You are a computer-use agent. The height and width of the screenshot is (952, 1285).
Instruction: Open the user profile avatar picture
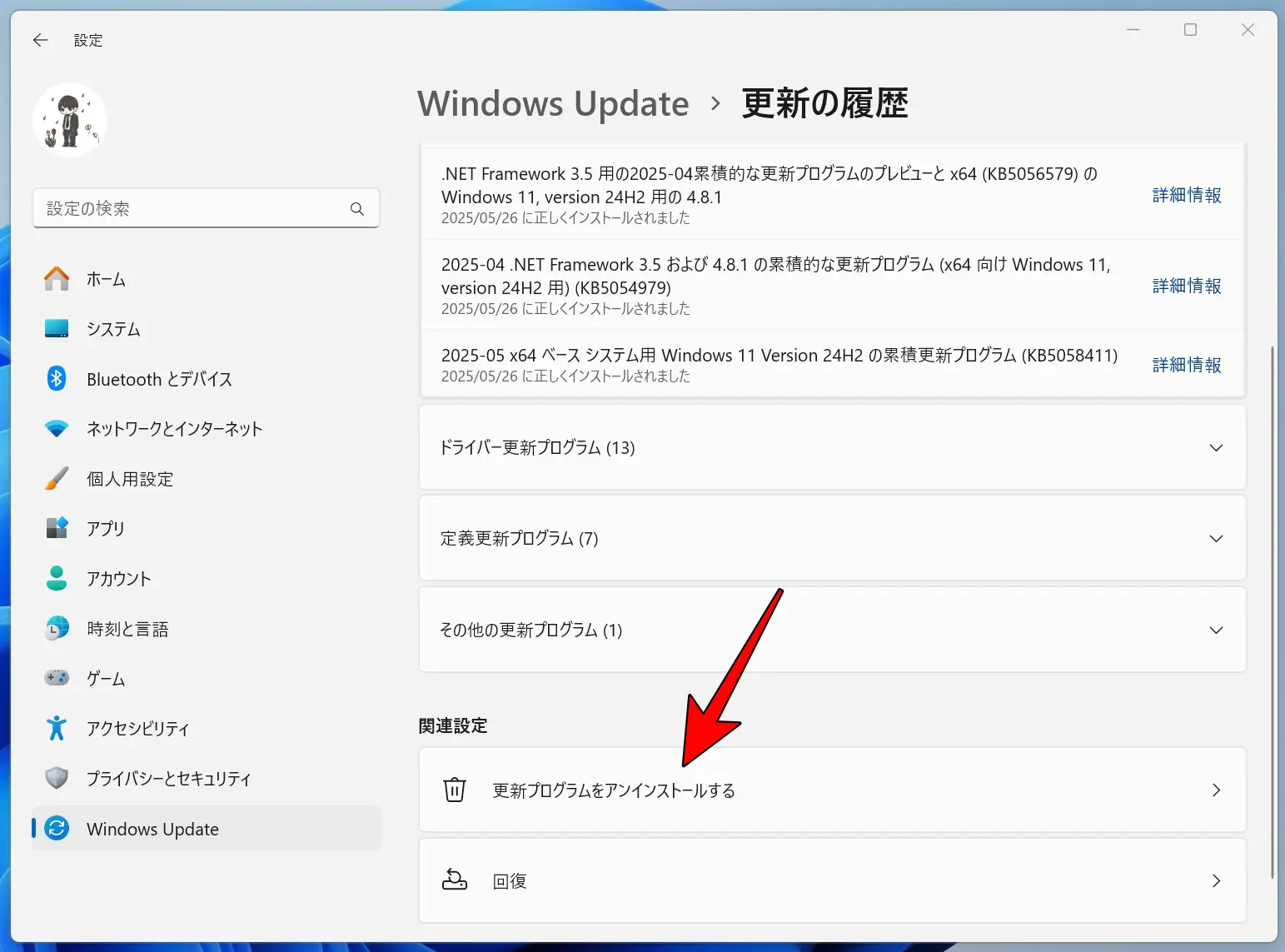coord(70,119)
